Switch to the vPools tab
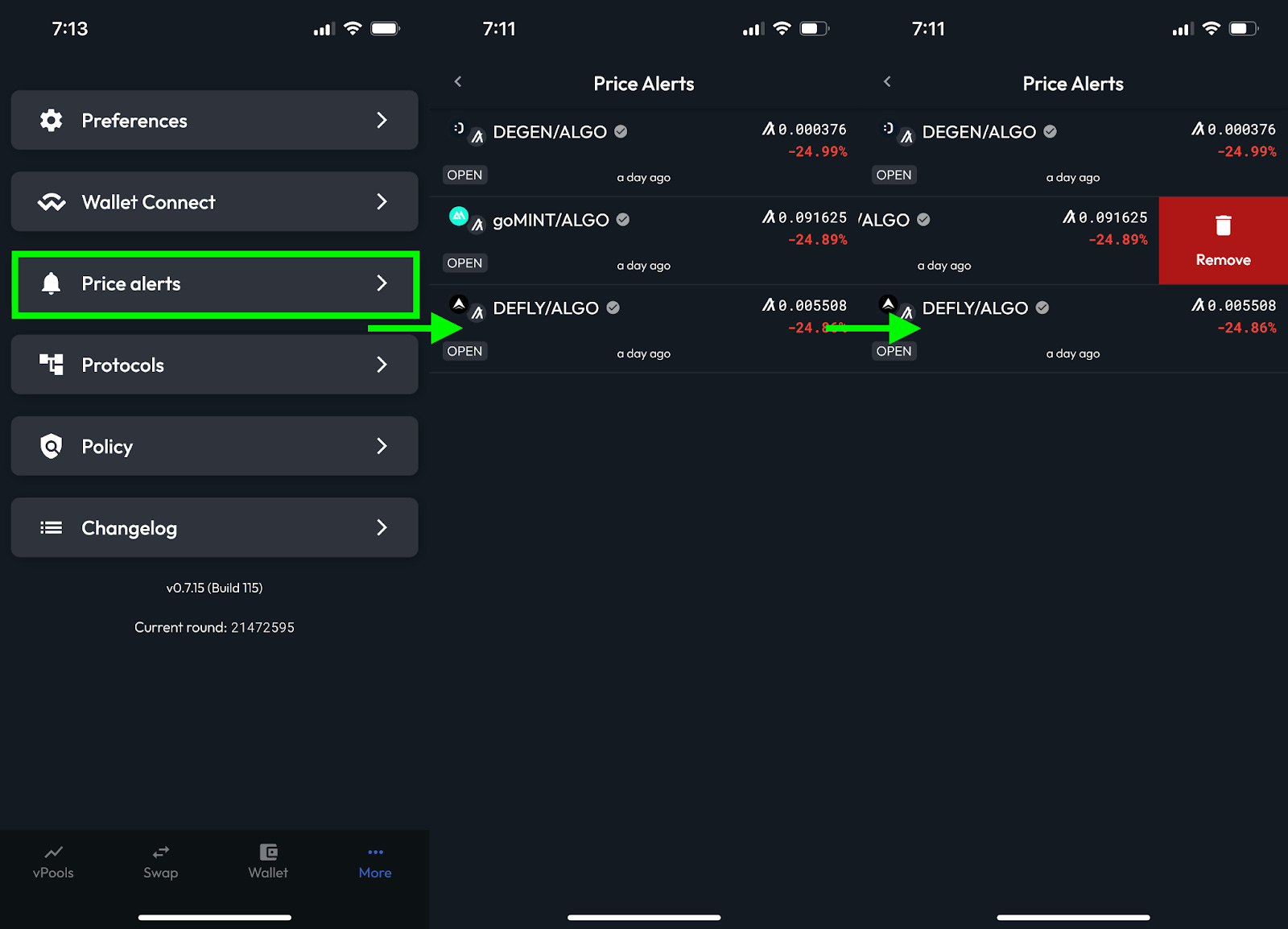1288x929 pixels. (x=53, y=862)
